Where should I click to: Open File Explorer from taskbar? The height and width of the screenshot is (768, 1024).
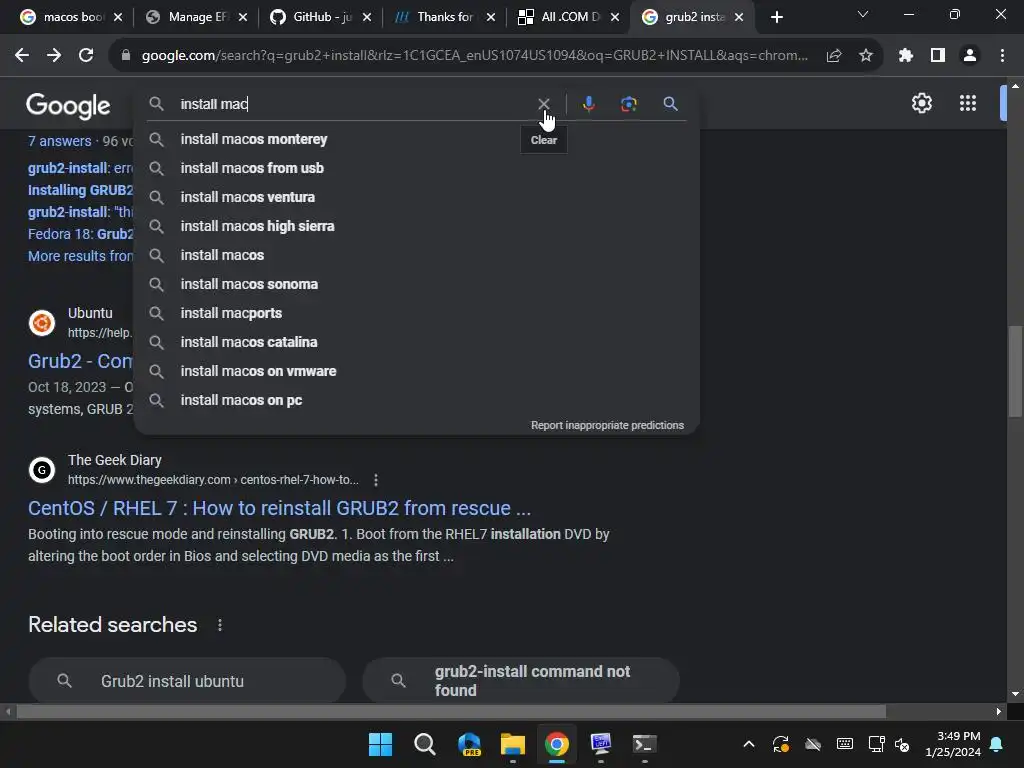(x=513, y=744)
